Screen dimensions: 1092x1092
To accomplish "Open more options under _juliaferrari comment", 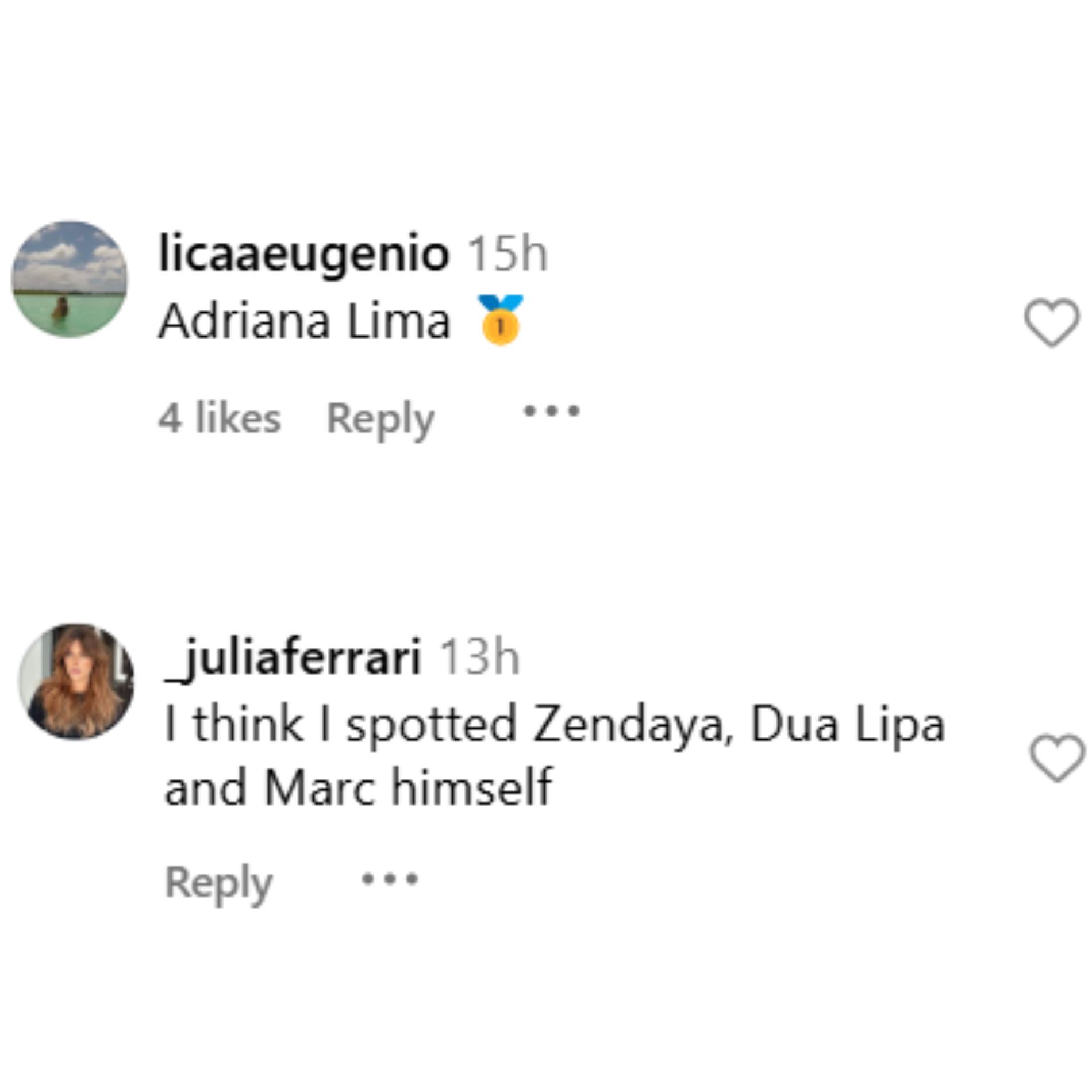I will pos(390,879).
